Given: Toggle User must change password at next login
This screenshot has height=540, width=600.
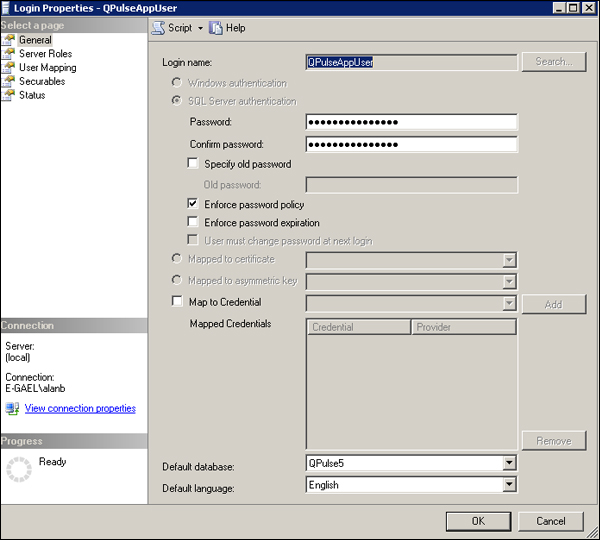Looking at the screenshot, I should pyautogui.click(x=193, y=240).
